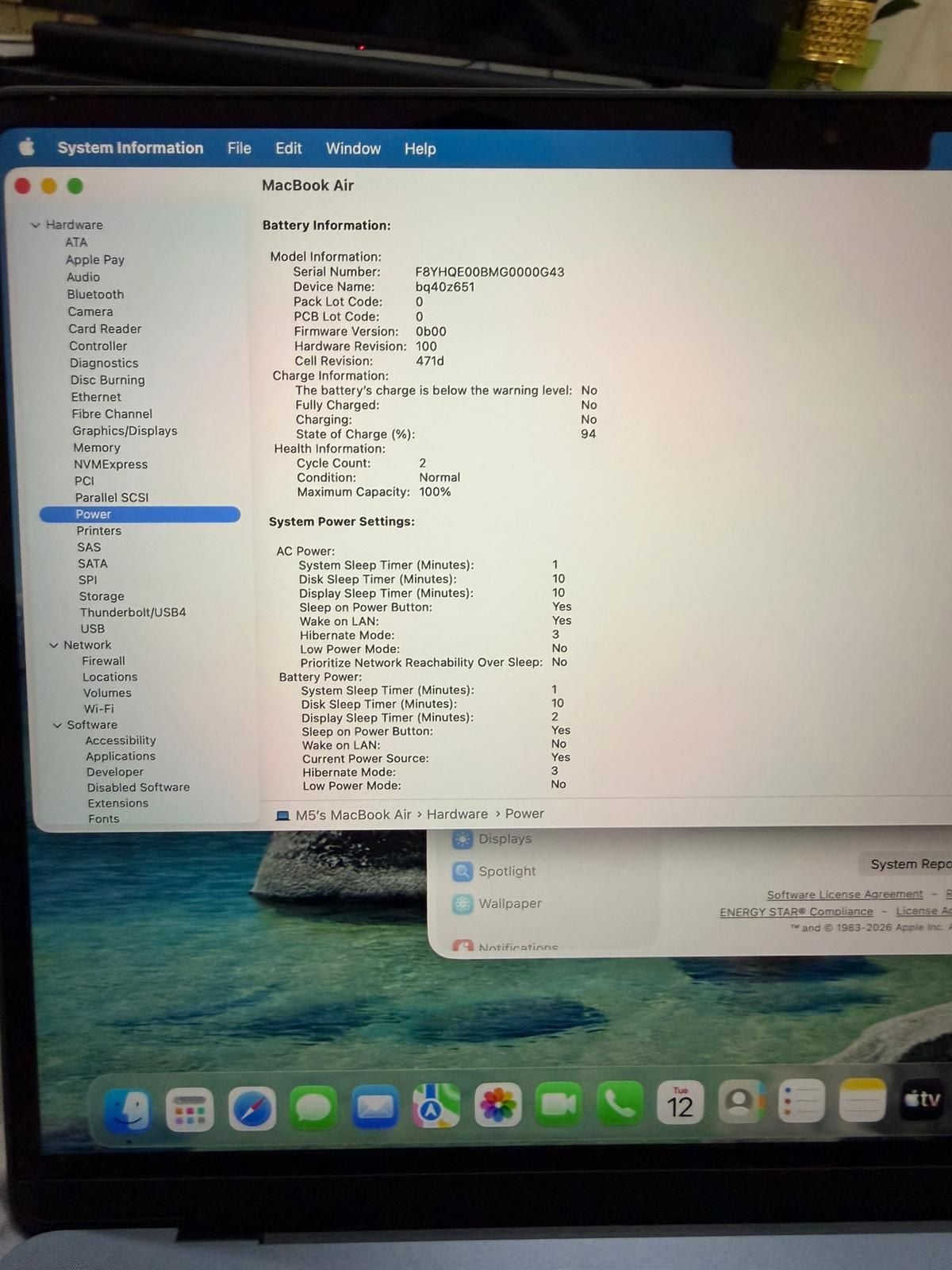Select Thunderbolt/USB4 in sidebar
The width and height of the screenshot is (952, 1270).
132,613
